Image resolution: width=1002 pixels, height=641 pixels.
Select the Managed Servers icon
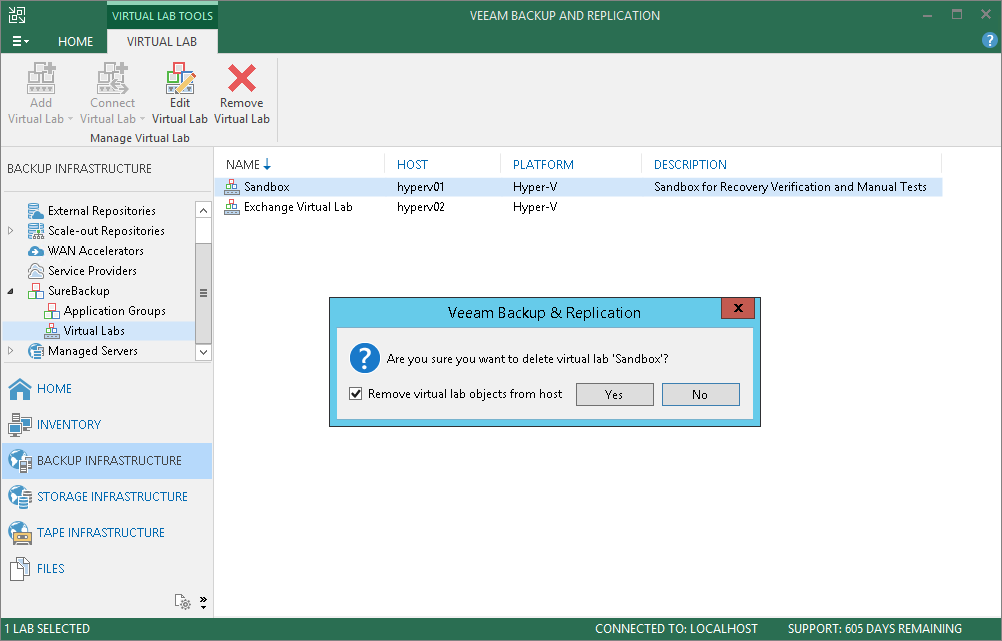pyautogui.click(x=36, y=351)
